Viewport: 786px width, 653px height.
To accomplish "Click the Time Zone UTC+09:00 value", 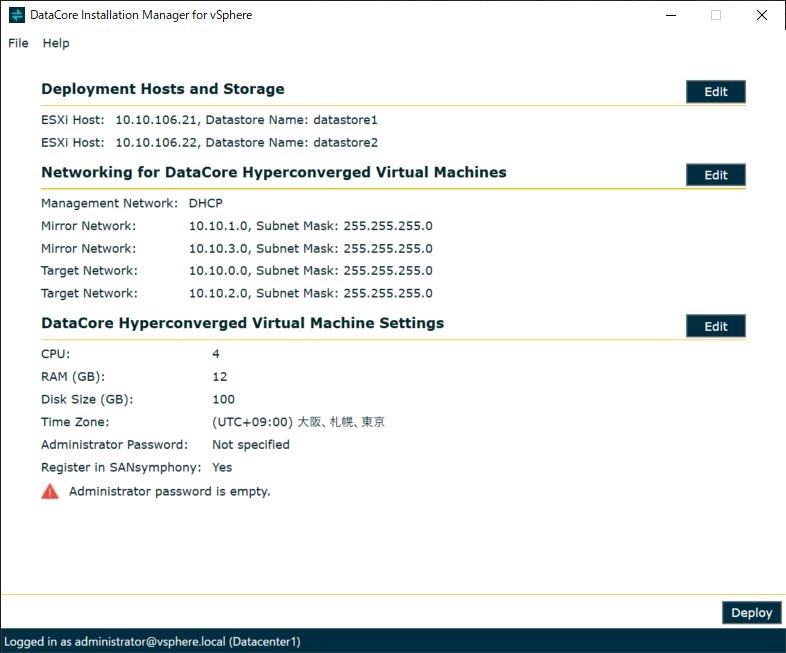I will 298,422.
